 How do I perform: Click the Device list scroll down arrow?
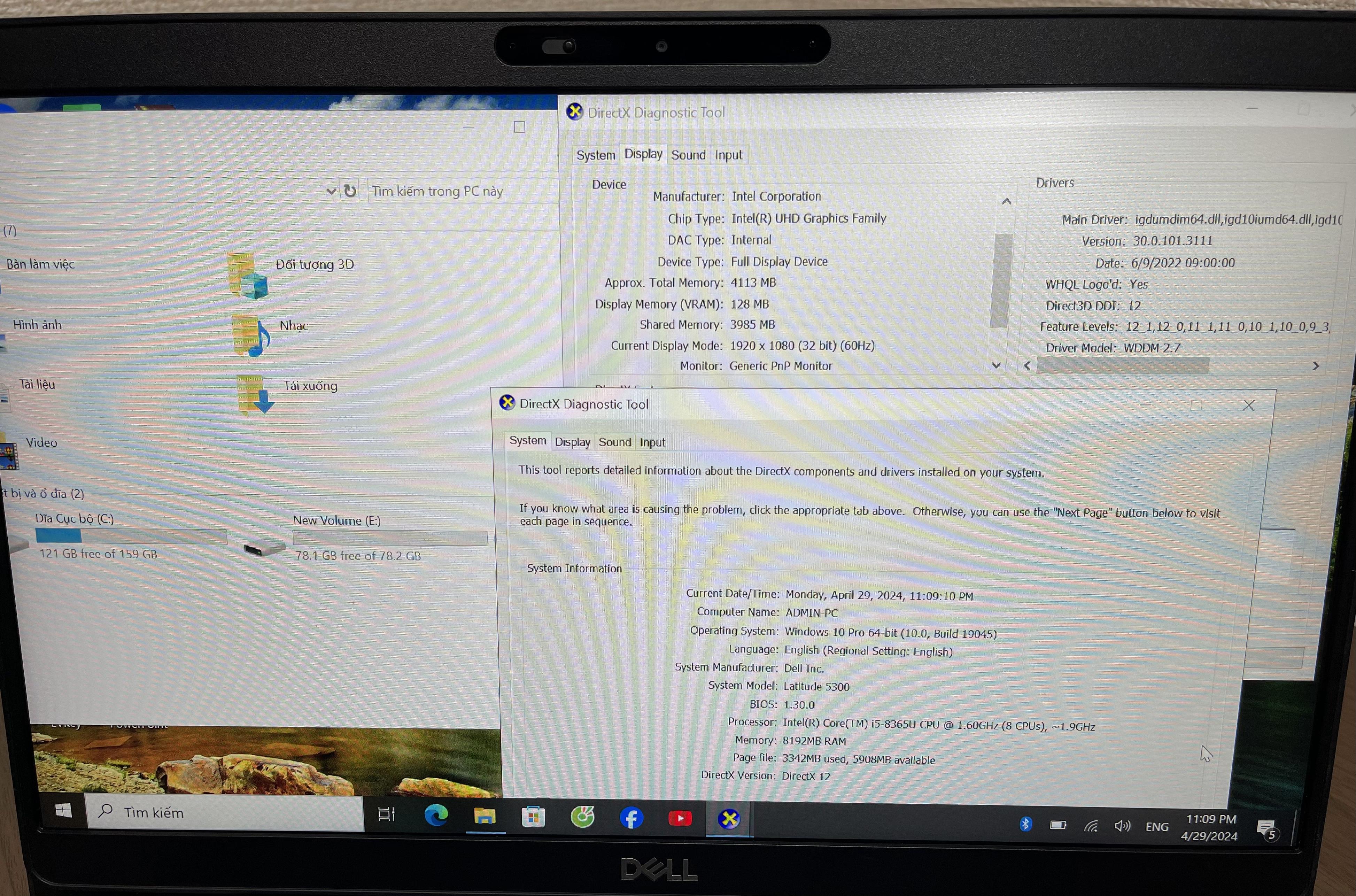tap(996, 365)
